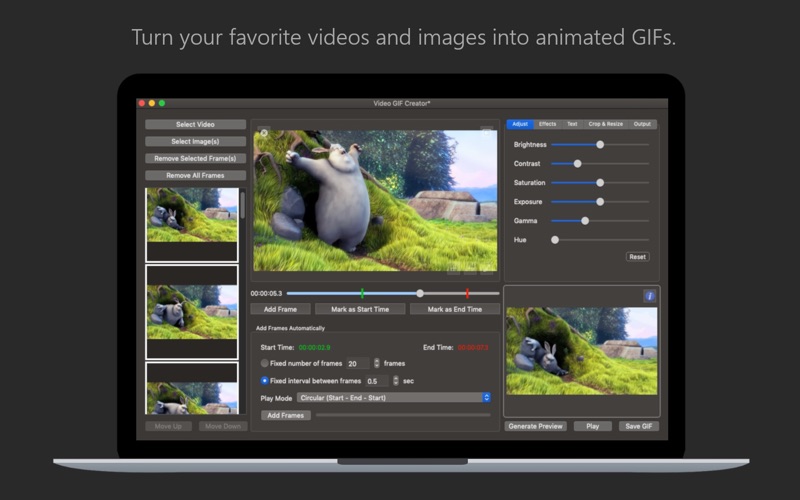This screenshot has width=800, height=500.
Task: Click Remove All Frames button
Action: pos(195,176)
